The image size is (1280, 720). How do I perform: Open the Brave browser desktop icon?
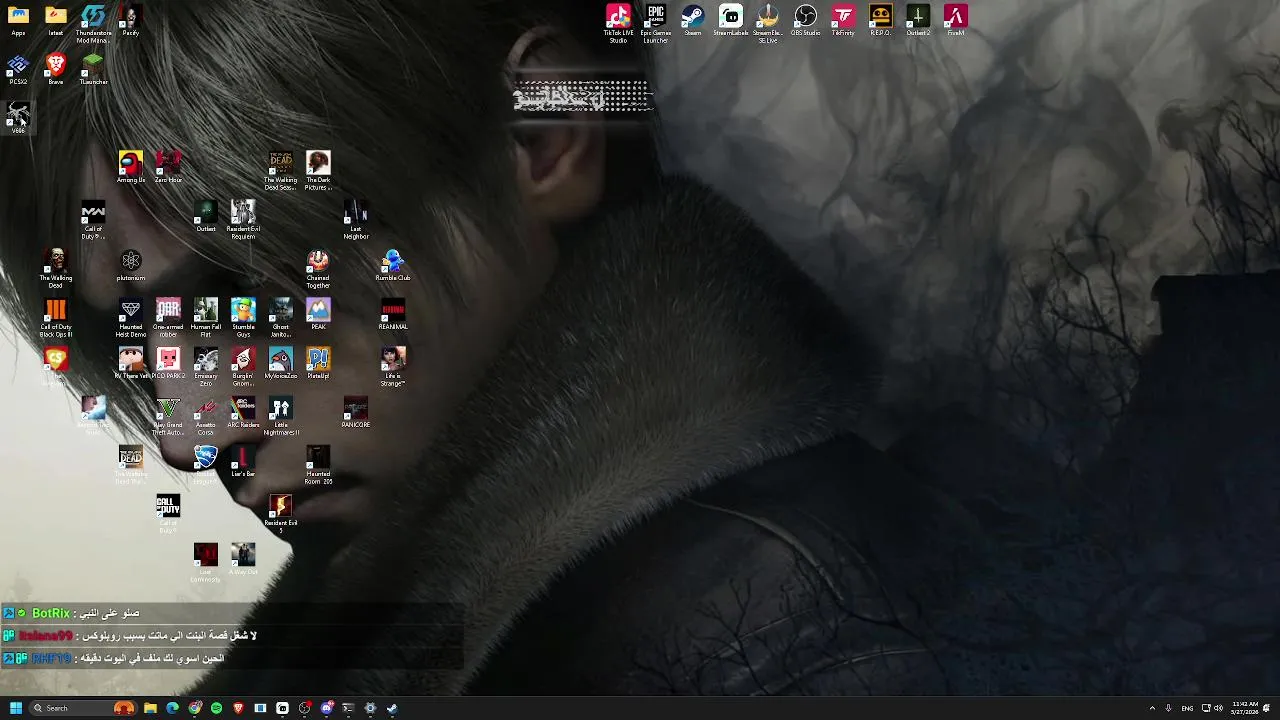pos(56,69)
